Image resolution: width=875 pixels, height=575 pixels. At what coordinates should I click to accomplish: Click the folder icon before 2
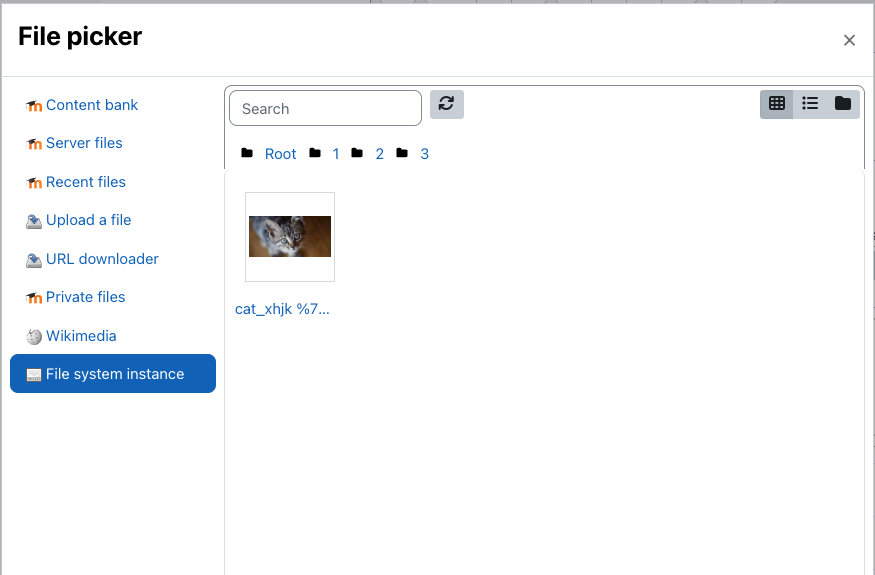(357, 152)
